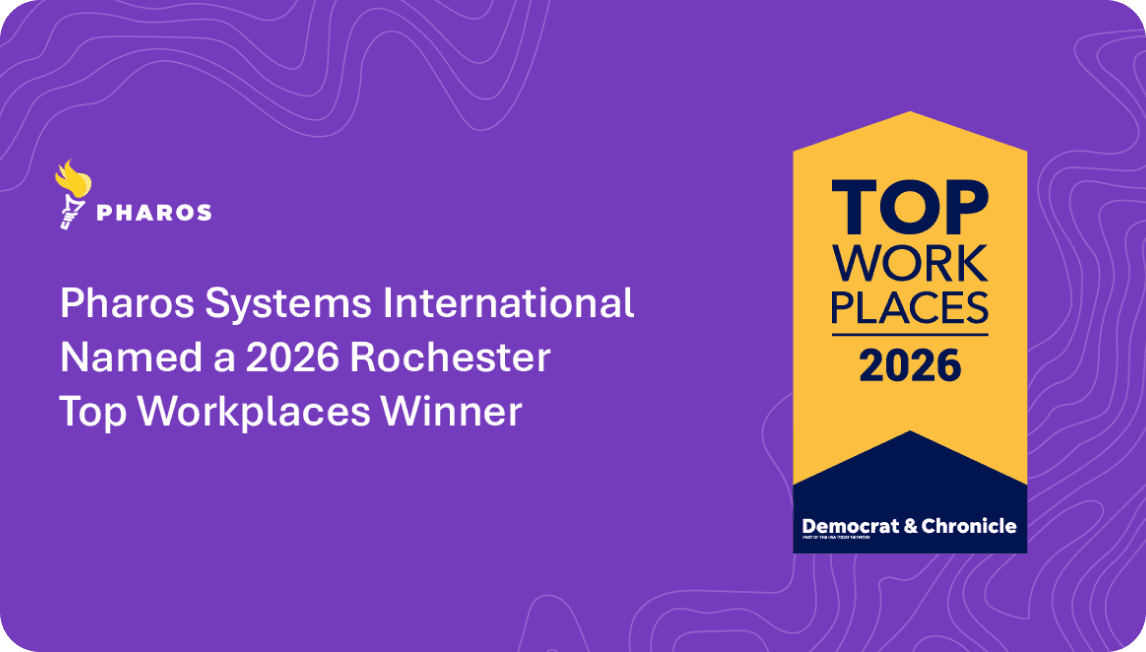This screenshot has height=652, width=1146.
Task: Click the Pharos torch flame logo icon
Action: 72,194
